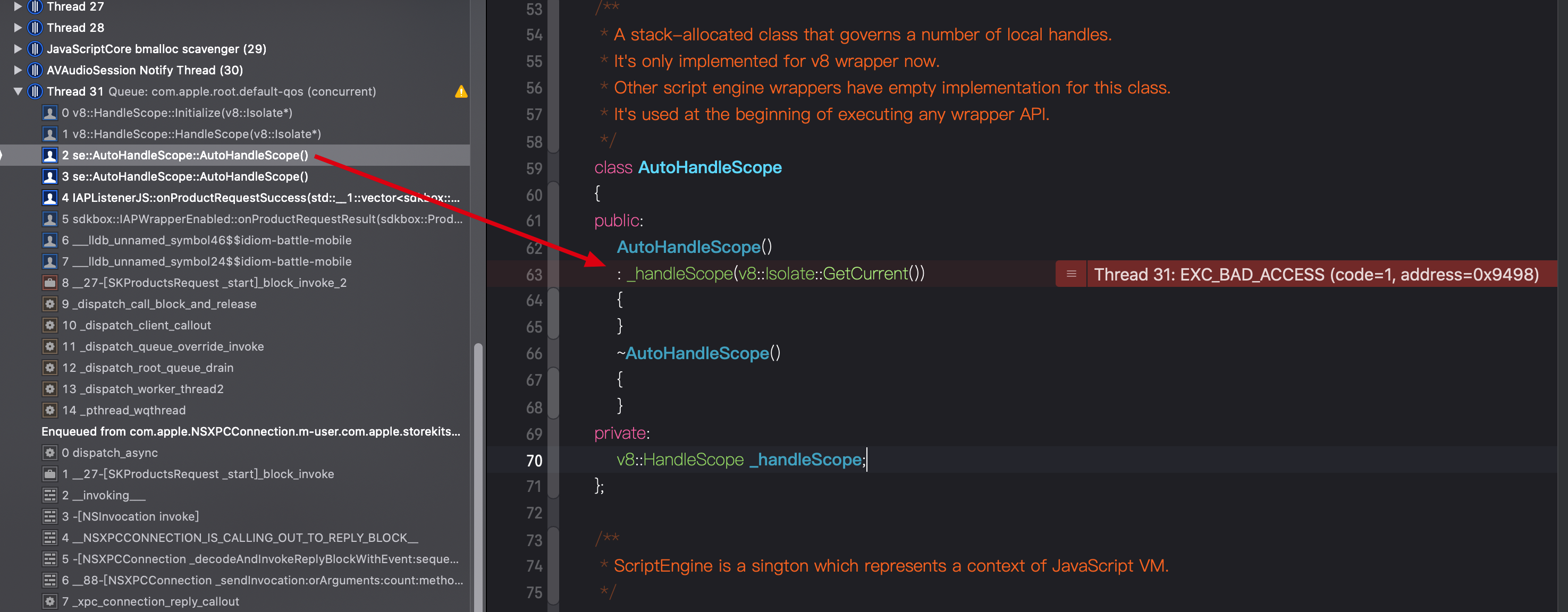
Task: Collapse Thread 31 disclosure triangle
Action: (x=18, y=92)
